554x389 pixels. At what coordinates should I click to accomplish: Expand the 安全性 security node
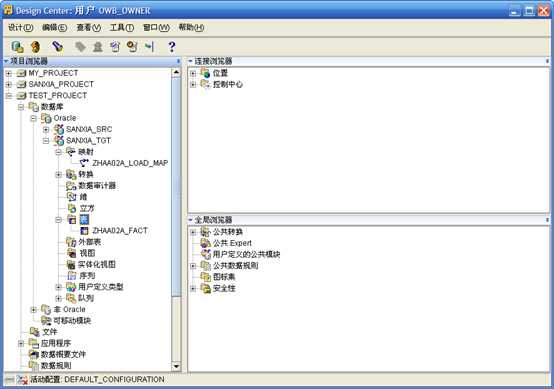pos(193,288)
